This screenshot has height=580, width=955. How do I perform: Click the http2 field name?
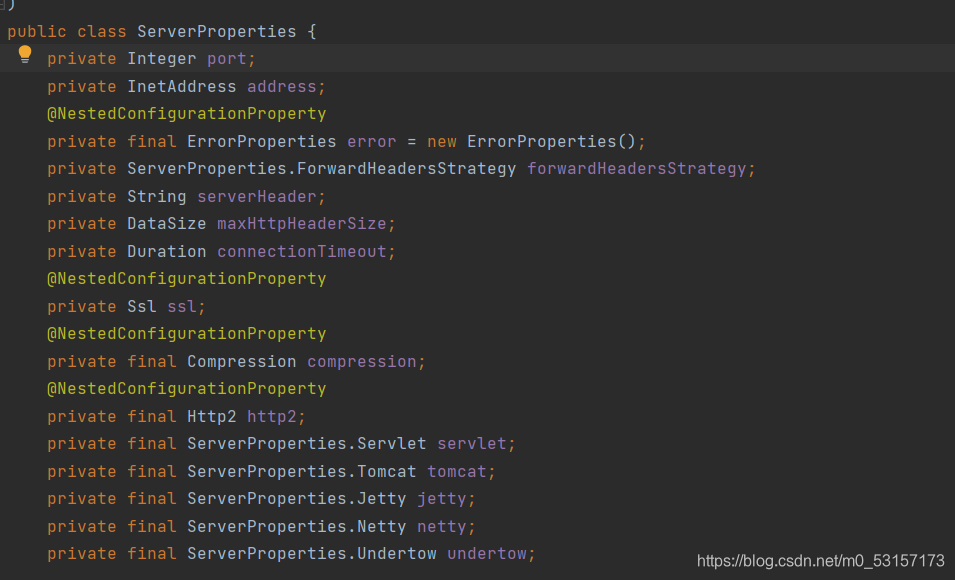point(271,417)
